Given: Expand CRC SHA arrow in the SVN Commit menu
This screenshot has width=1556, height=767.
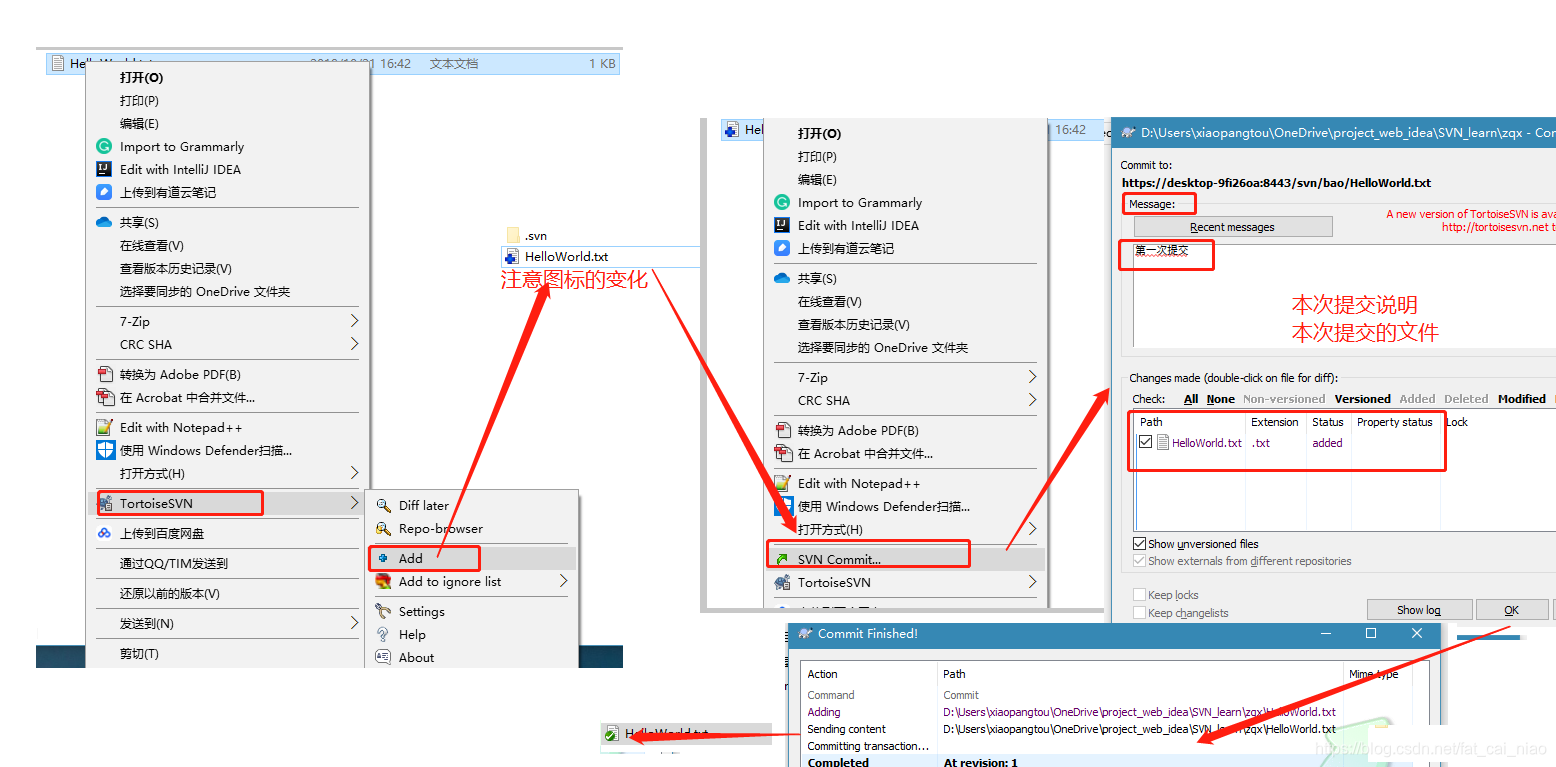Looking at the screenshot, I should click(x=1032, y=400).
